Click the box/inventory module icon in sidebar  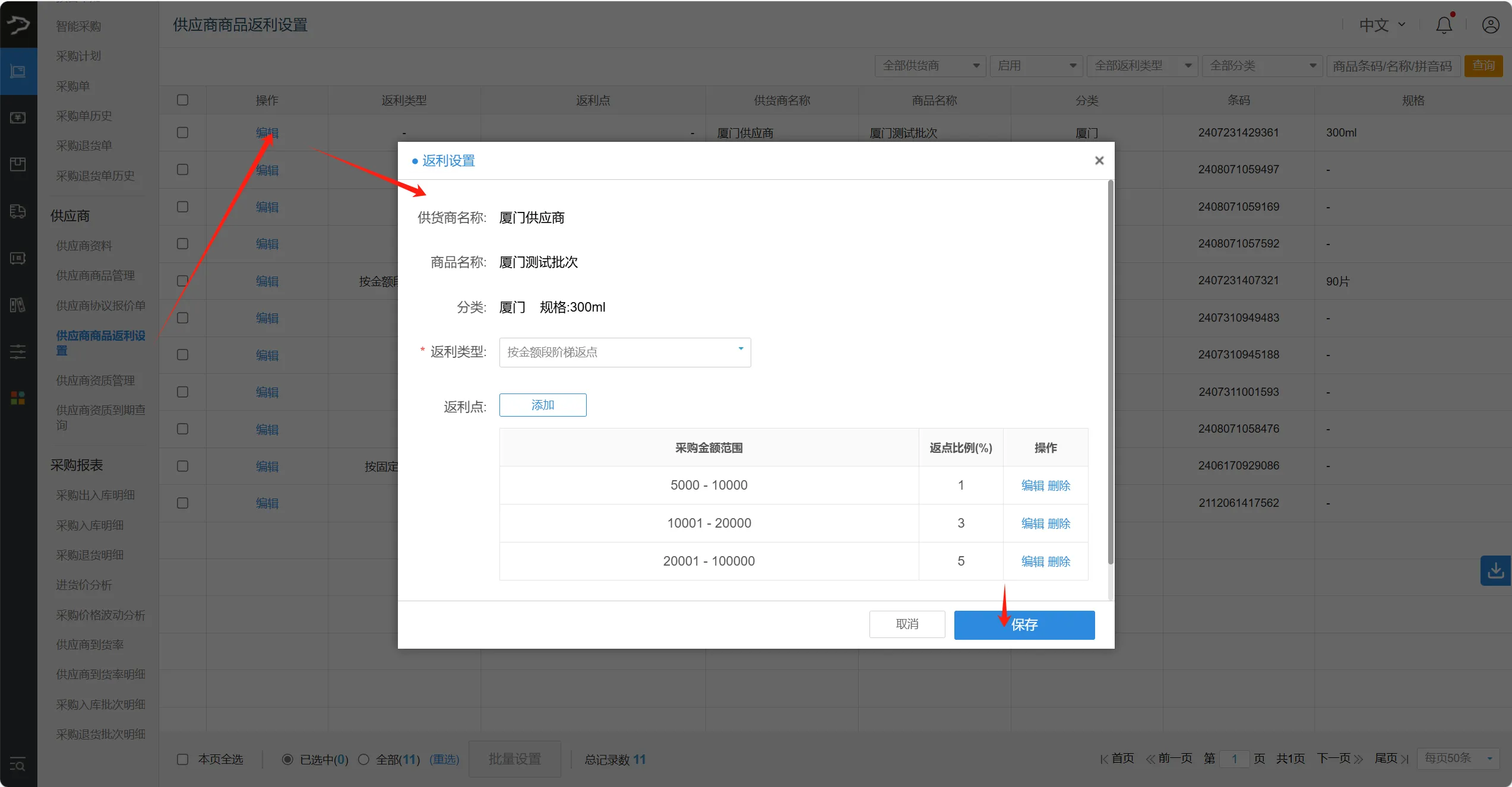pos(18,164)
